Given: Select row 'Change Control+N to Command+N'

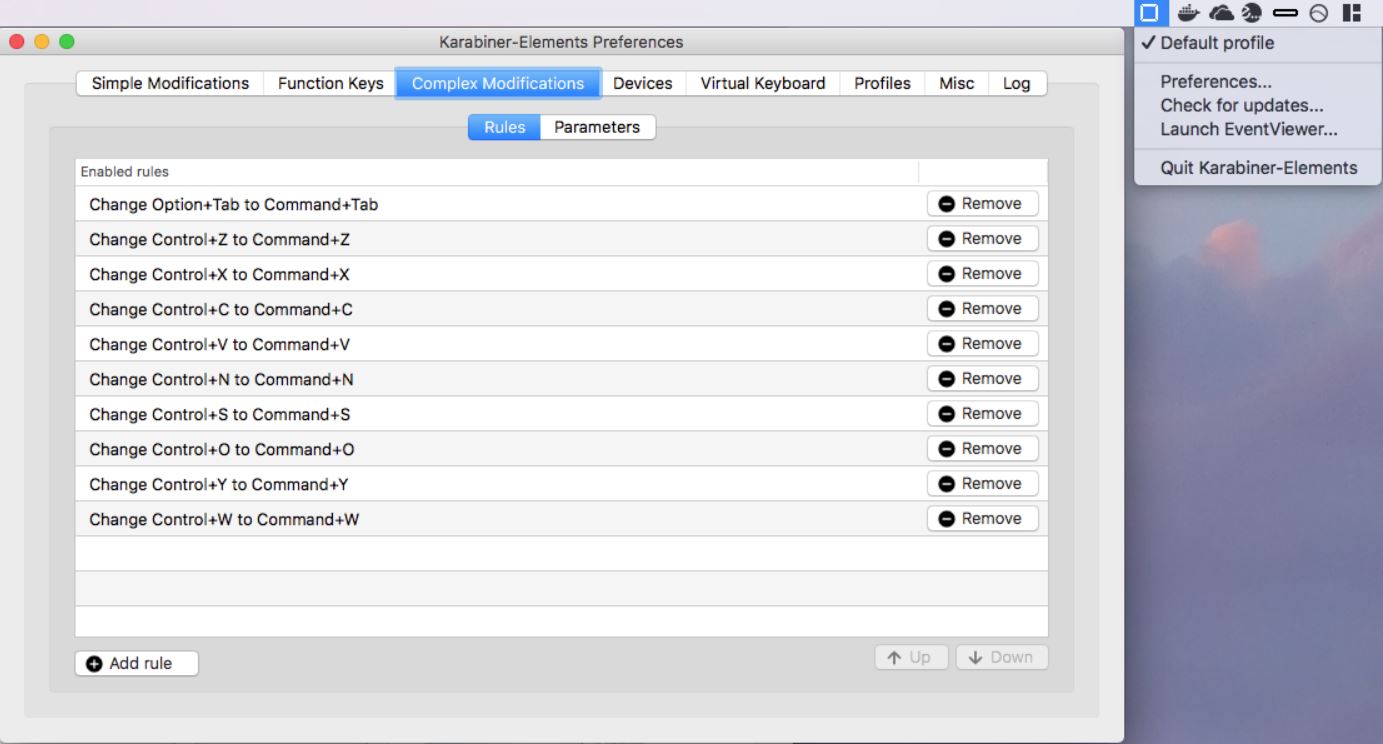Looking at the screenshot, I should 561,379.
